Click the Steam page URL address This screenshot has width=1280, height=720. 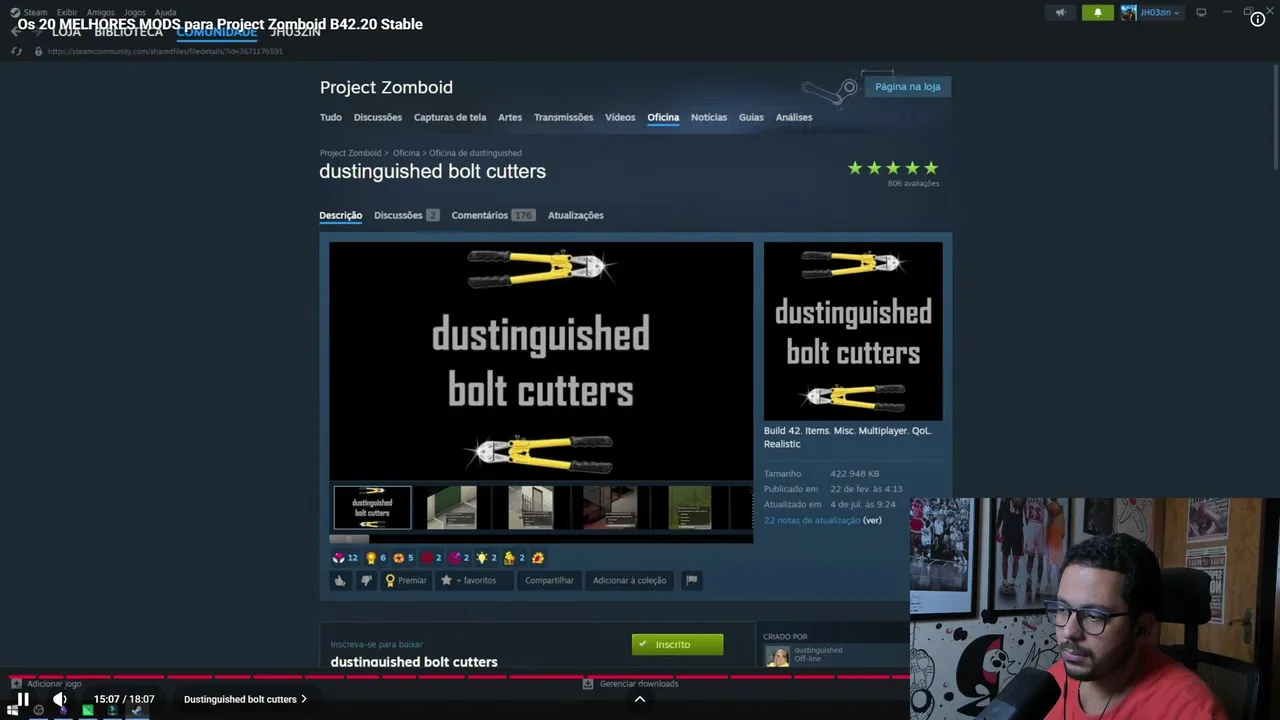tap(165, 51)
